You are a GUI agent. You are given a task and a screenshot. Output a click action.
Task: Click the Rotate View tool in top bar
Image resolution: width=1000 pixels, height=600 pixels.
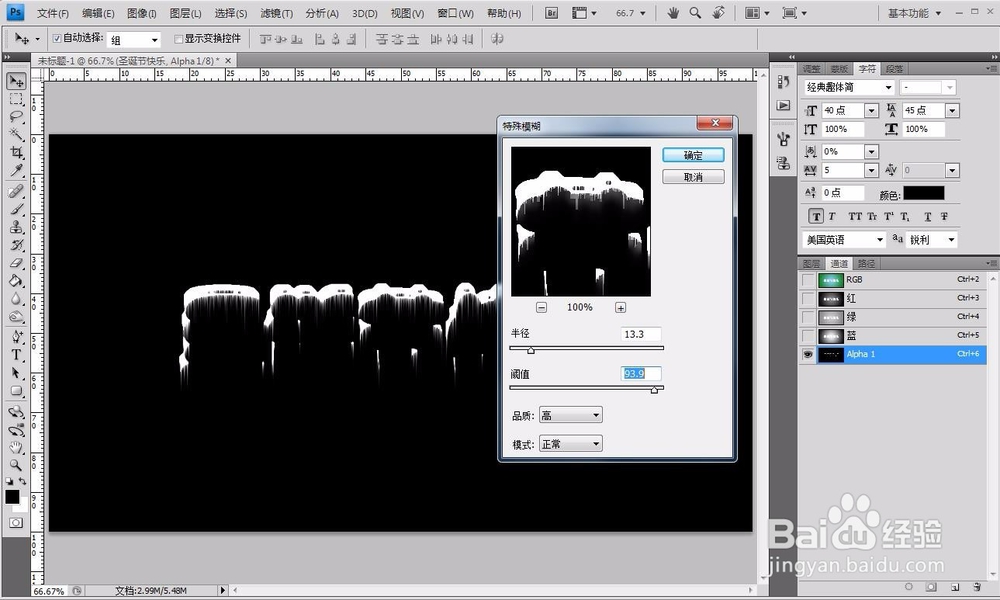[719, 13]
